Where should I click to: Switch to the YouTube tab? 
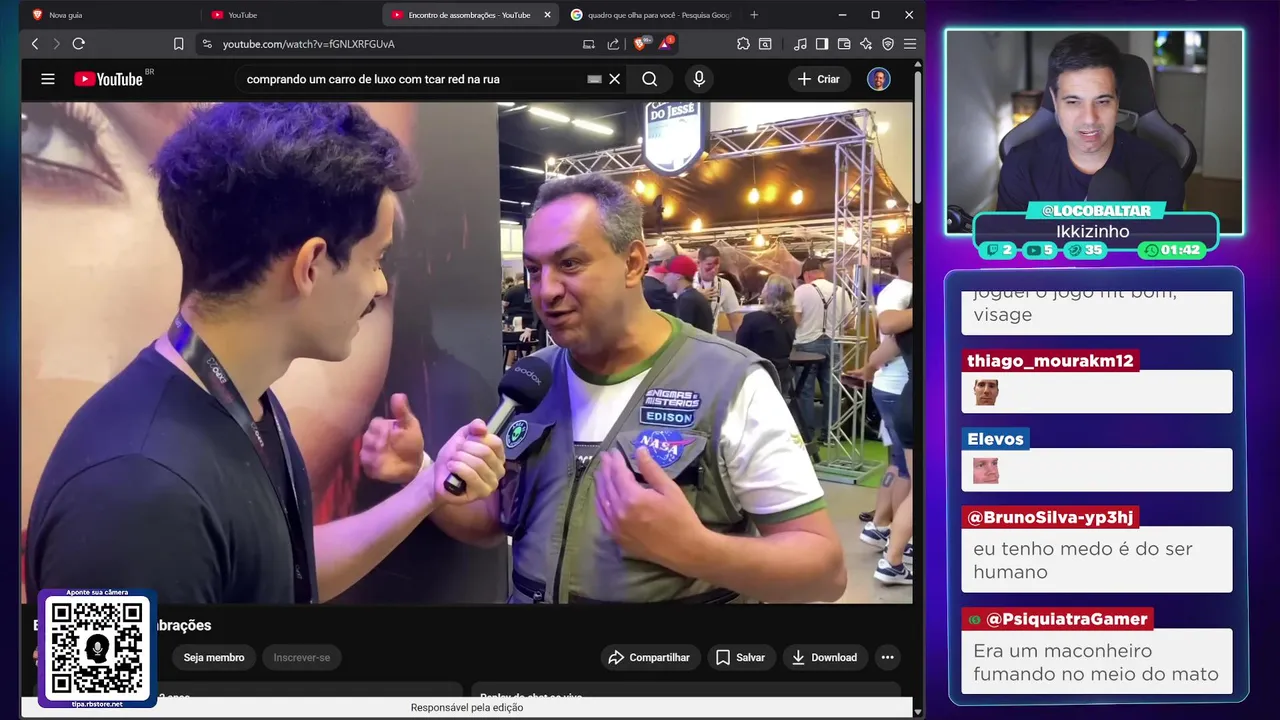click(290, 15)
